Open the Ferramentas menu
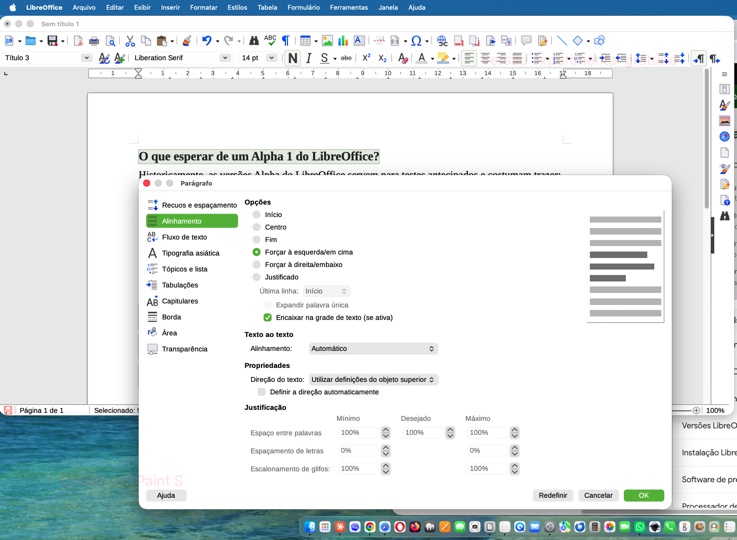This screenshot has width=737, height=540. (348, 8)
